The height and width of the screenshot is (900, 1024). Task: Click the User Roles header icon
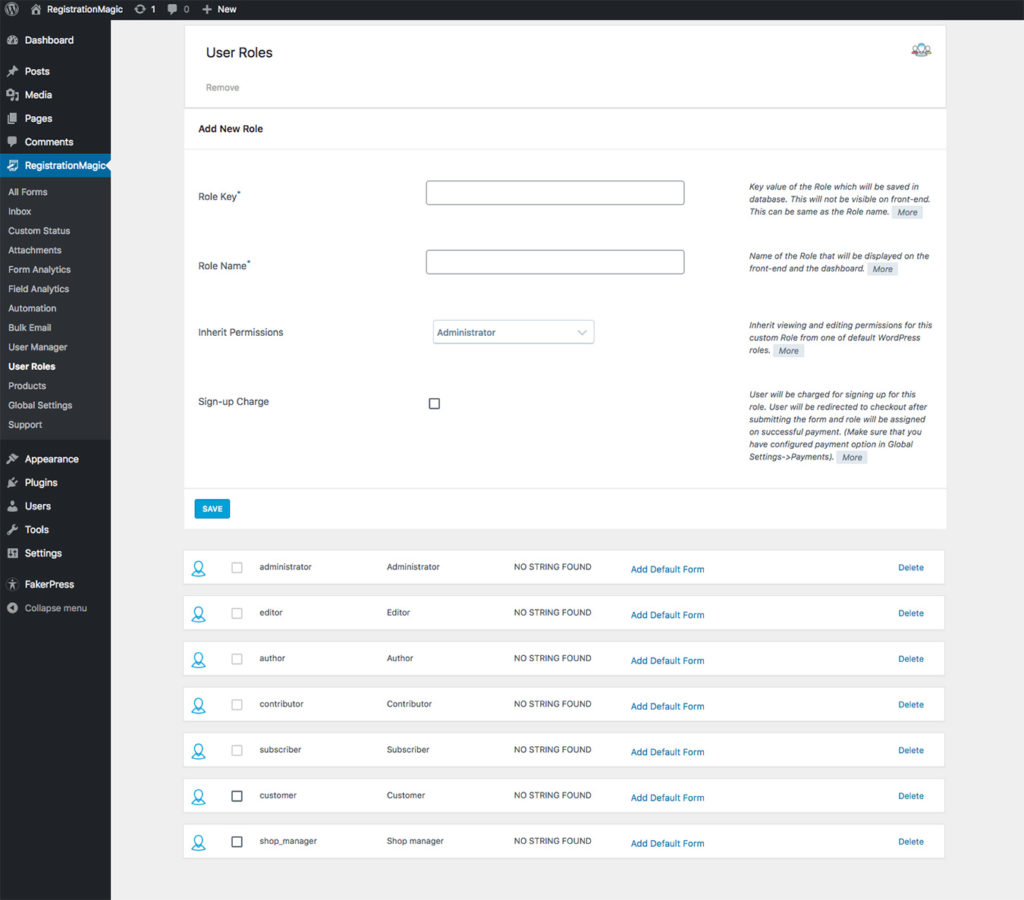(x=920, y=50)
